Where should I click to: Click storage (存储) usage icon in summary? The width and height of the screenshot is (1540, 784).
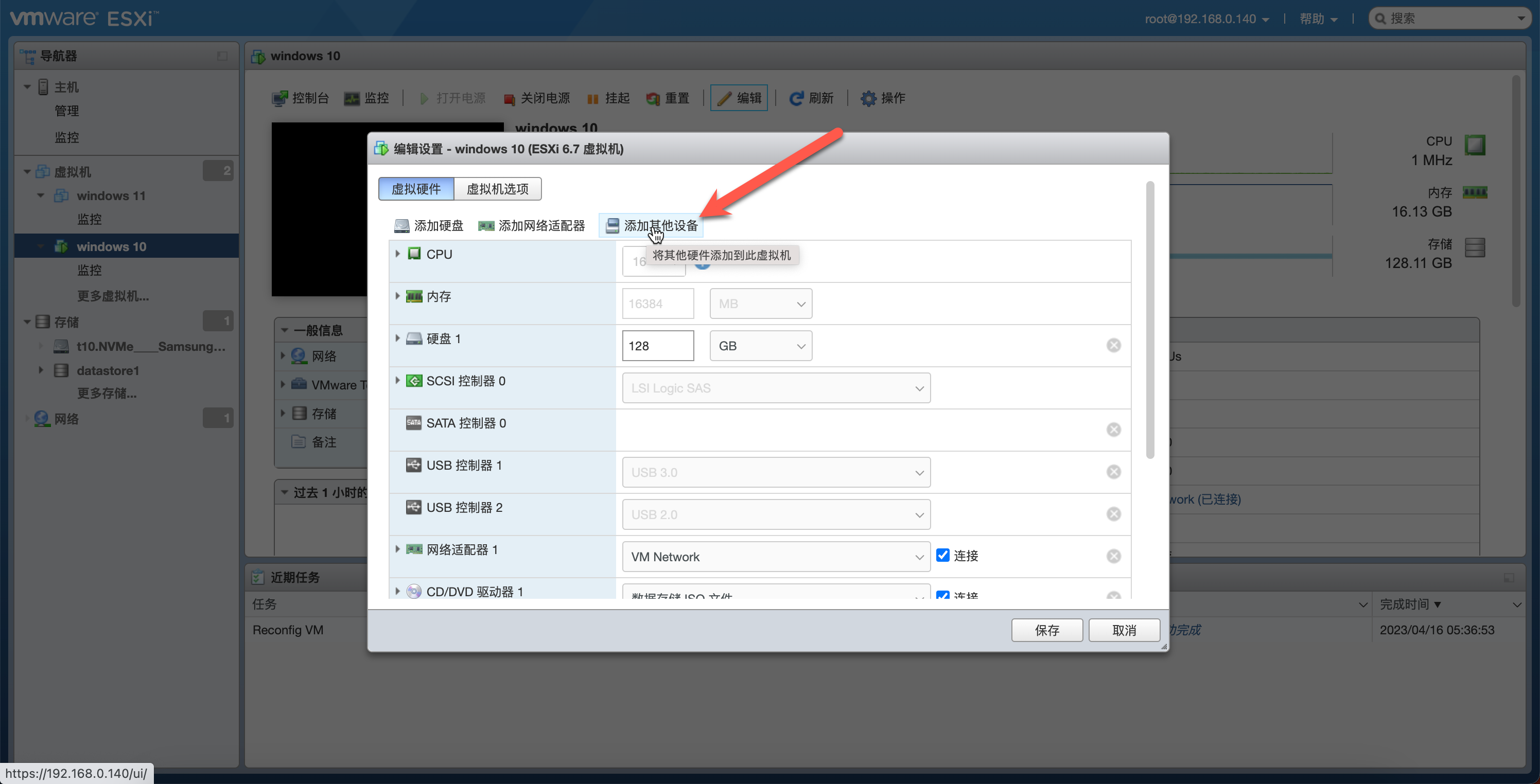tap(1475, 247)
